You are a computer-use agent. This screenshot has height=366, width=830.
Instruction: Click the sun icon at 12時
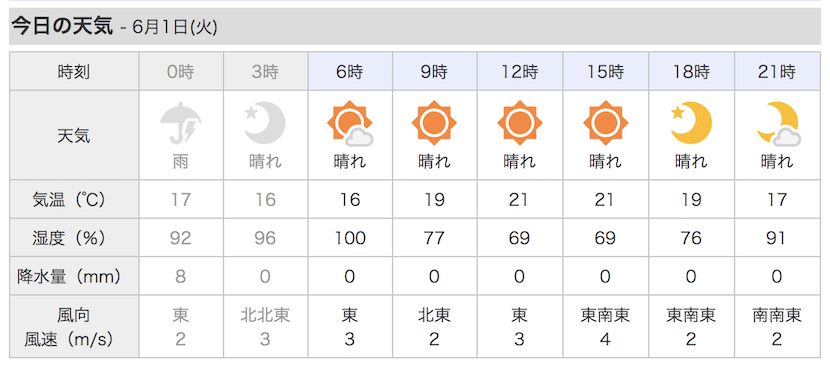pyautogui.click(x=519, y=123)
